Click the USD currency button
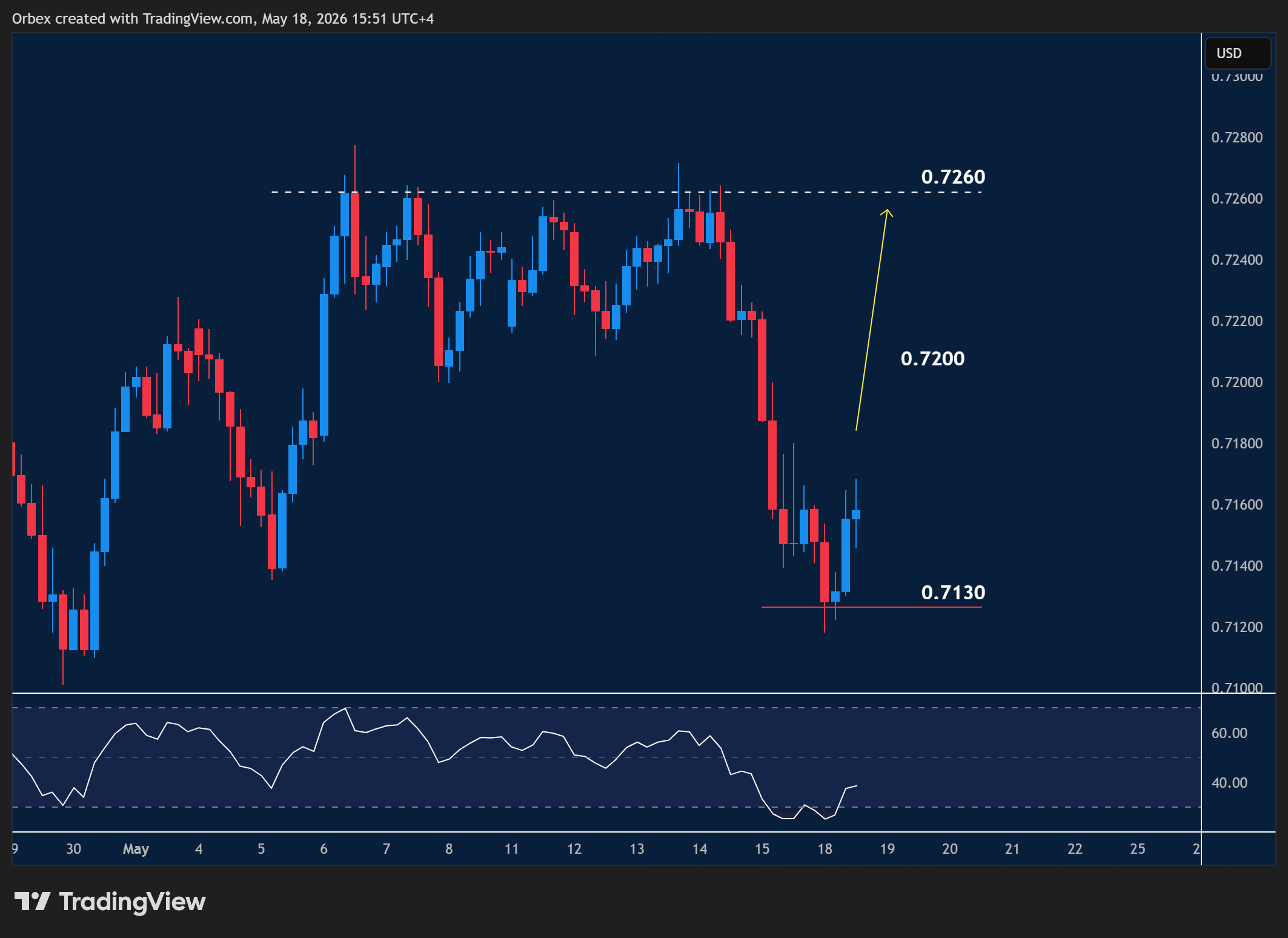This screenshot has width=1288, height=938. [1238, 53]
